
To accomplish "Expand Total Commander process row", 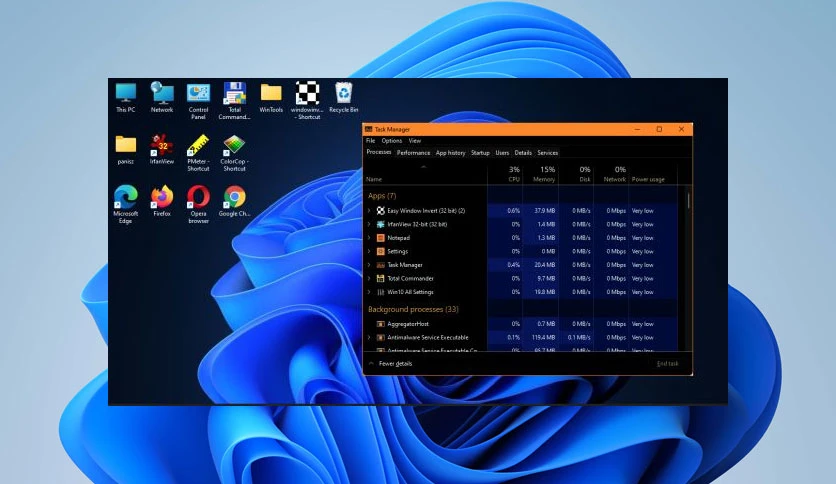I will pos(369,278).
